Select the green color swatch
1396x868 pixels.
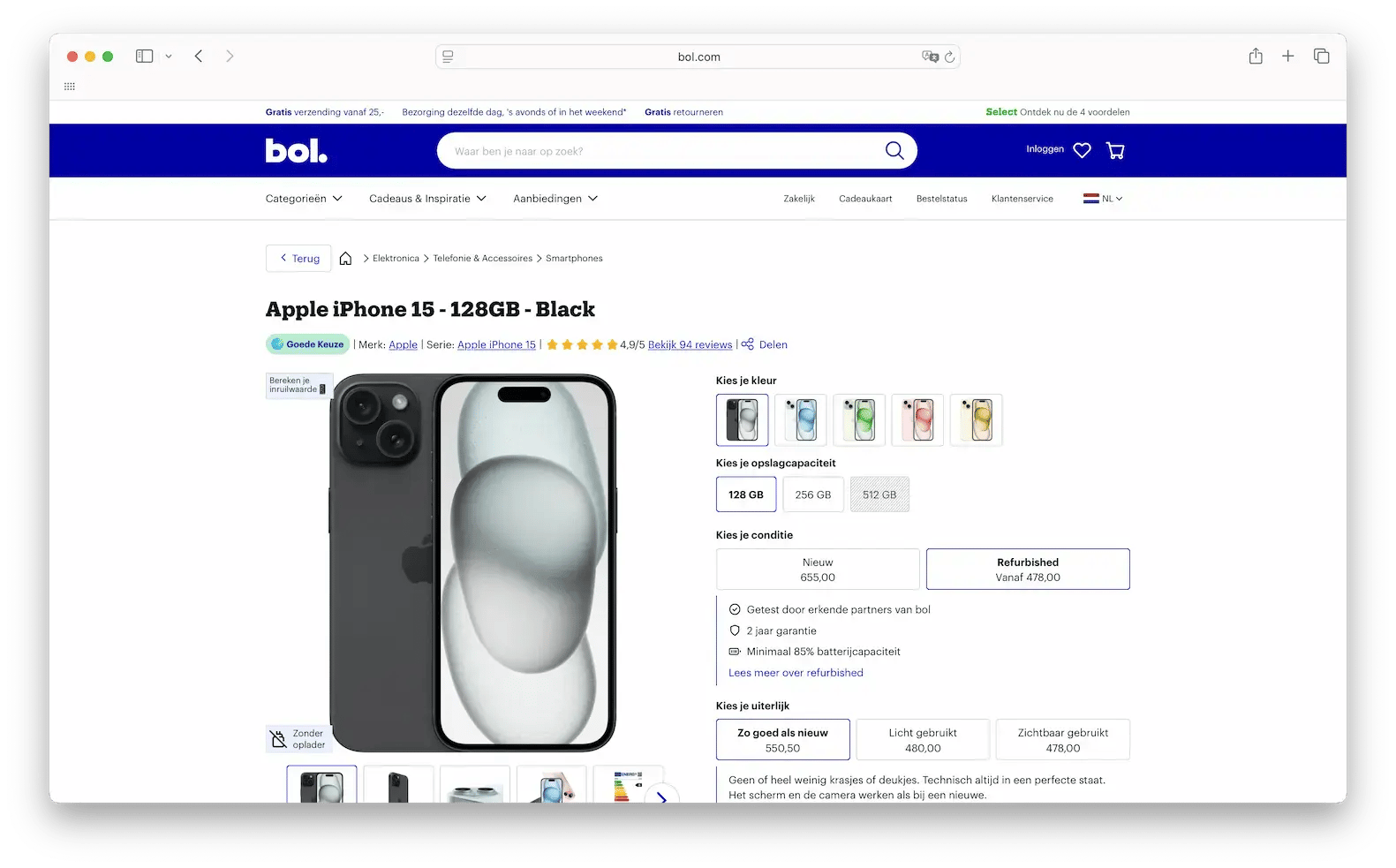(x=859, y=419)
